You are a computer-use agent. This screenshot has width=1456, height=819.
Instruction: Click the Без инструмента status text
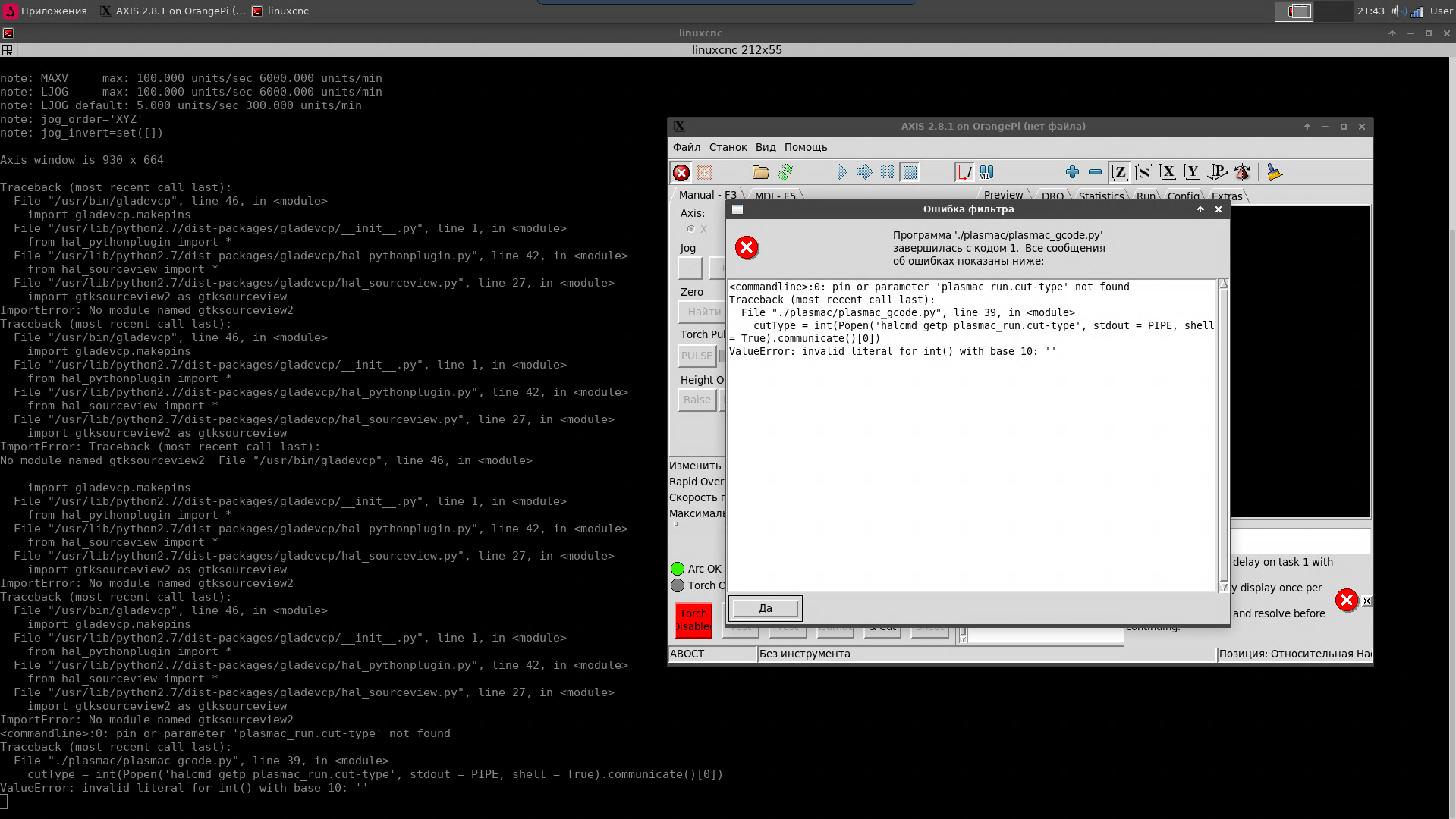coord(804,654)
